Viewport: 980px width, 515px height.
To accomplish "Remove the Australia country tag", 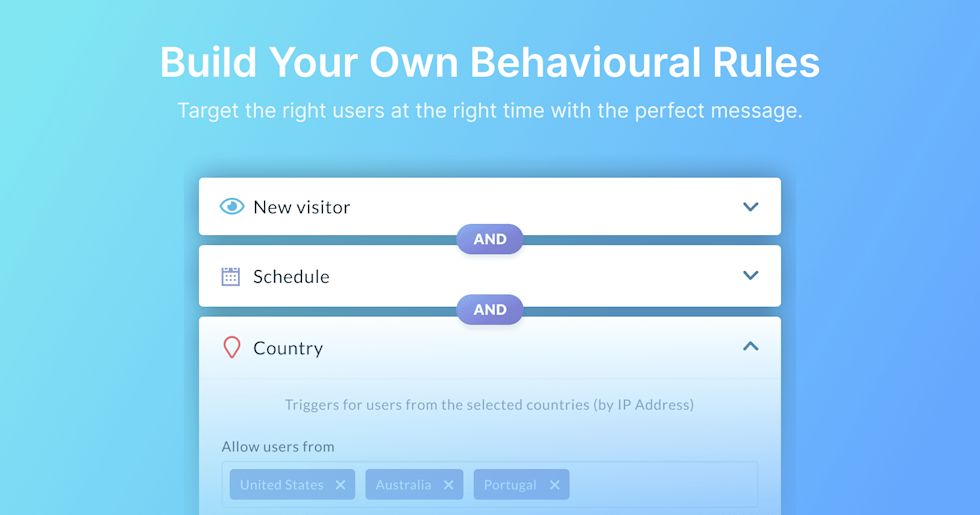I will tap(448, 485).
